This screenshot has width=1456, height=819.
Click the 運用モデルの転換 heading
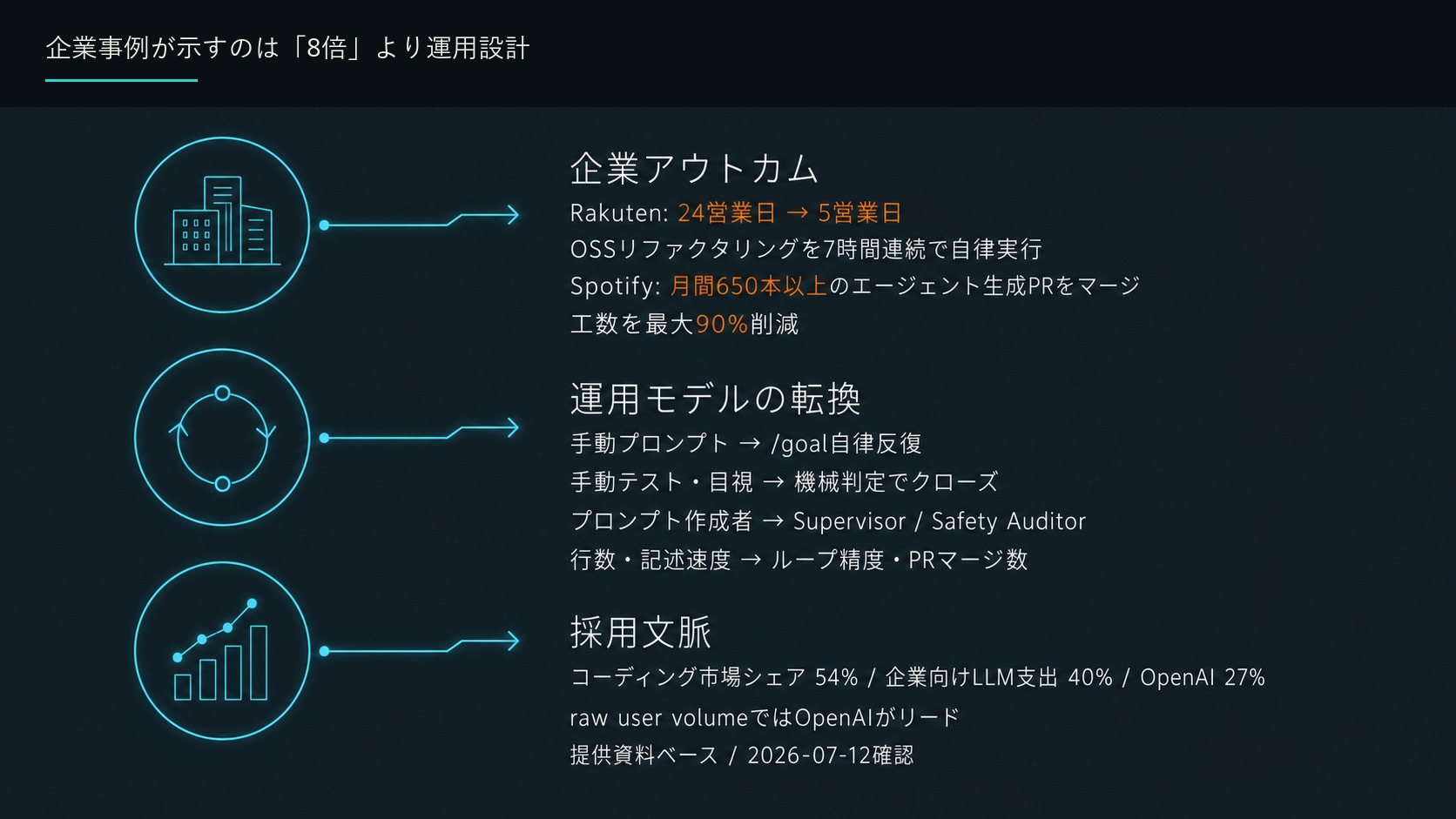pyautogui.click(x=716, y=399)
